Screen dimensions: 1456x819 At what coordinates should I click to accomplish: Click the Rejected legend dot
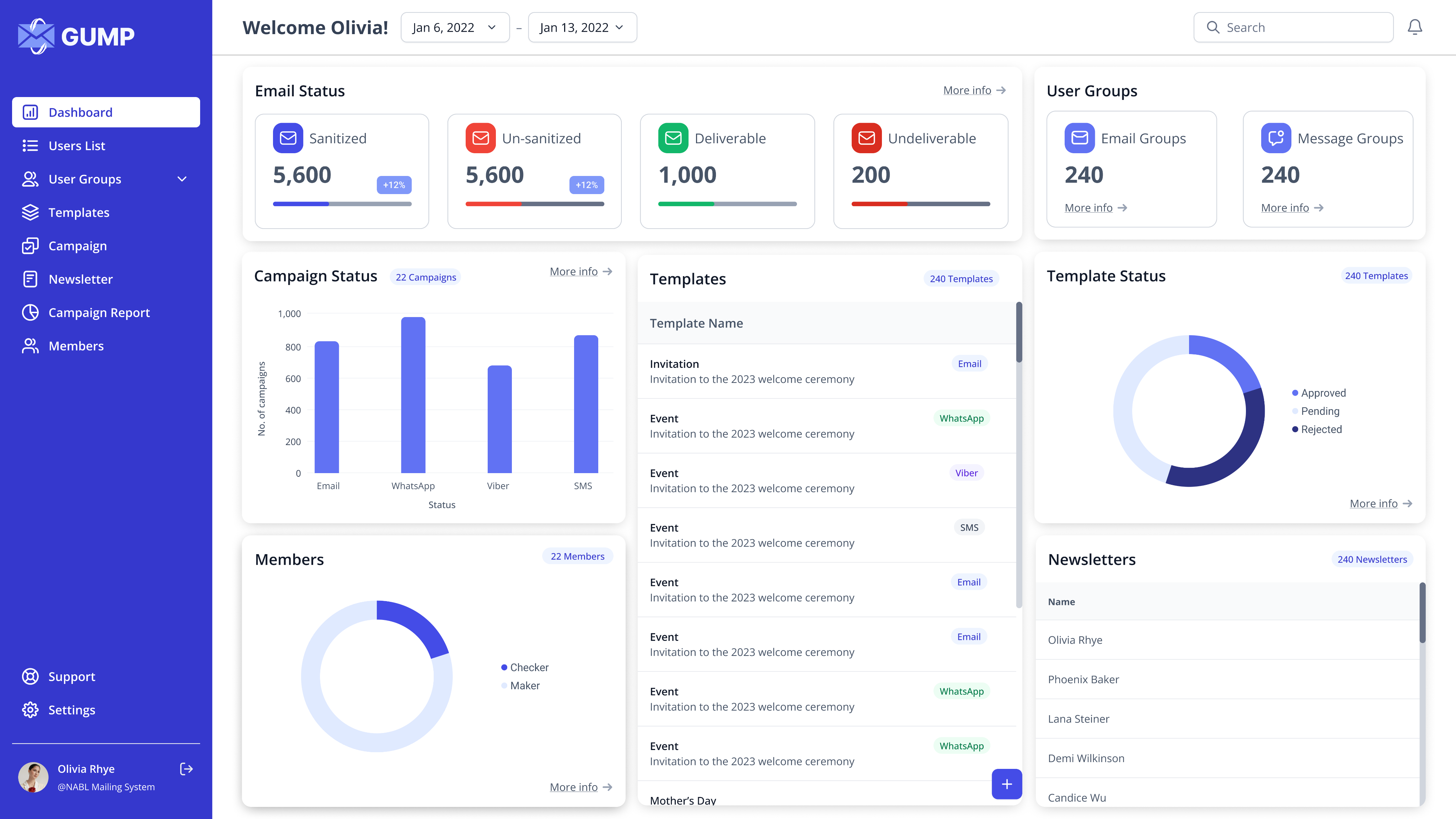coord(1295,429)
